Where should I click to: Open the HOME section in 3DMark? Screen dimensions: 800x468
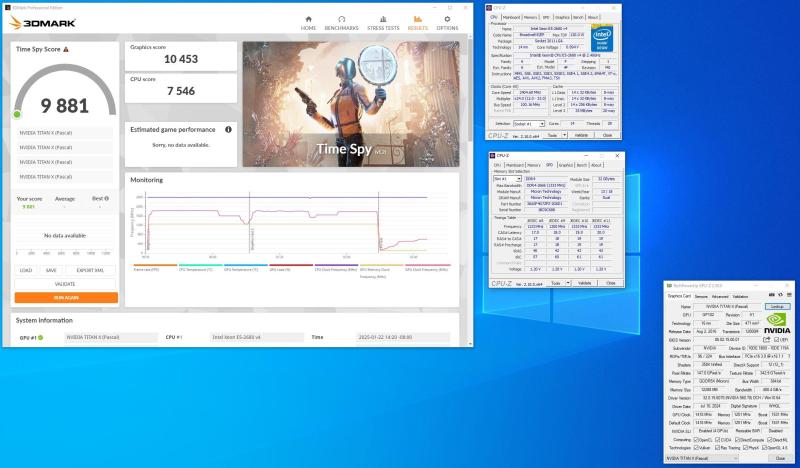pyautogui.click(x=308, y=23)
